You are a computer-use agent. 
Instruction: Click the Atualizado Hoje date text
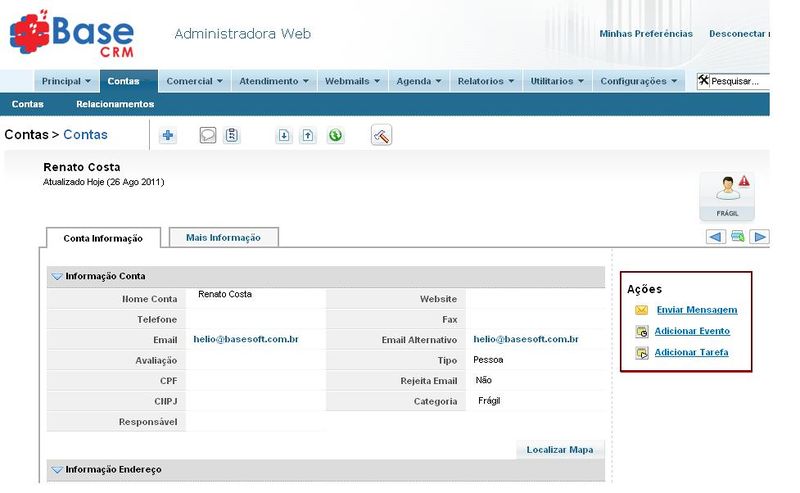[104, 182]
